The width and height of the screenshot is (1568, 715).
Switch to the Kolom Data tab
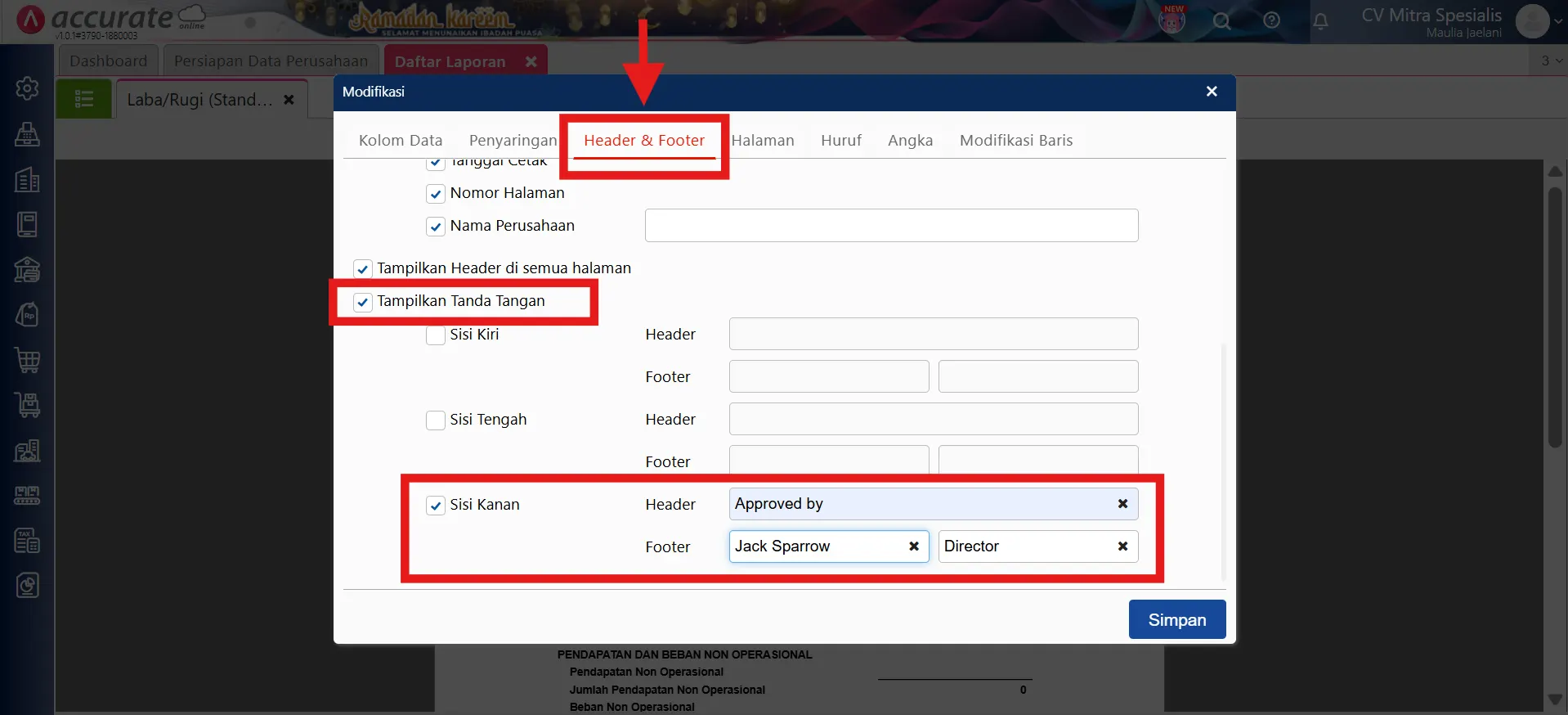[x=400, y=140]
